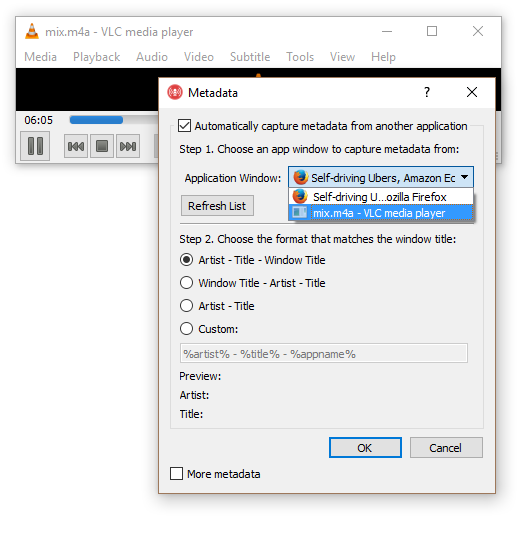This screenshot has height=546, width=518.
Task: Click the Metadata dialog red broadcast icon
Action: pos(175,92)
